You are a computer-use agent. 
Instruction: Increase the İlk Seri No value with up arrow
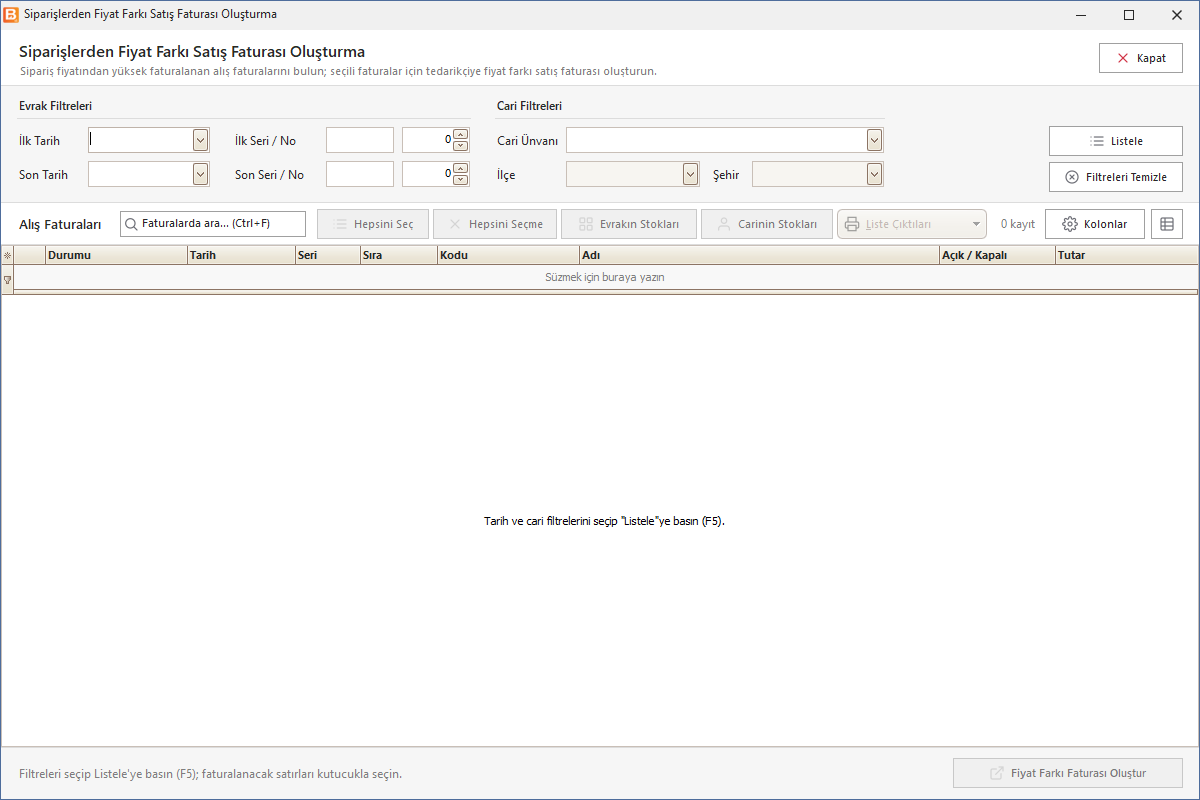pos(461,135)
